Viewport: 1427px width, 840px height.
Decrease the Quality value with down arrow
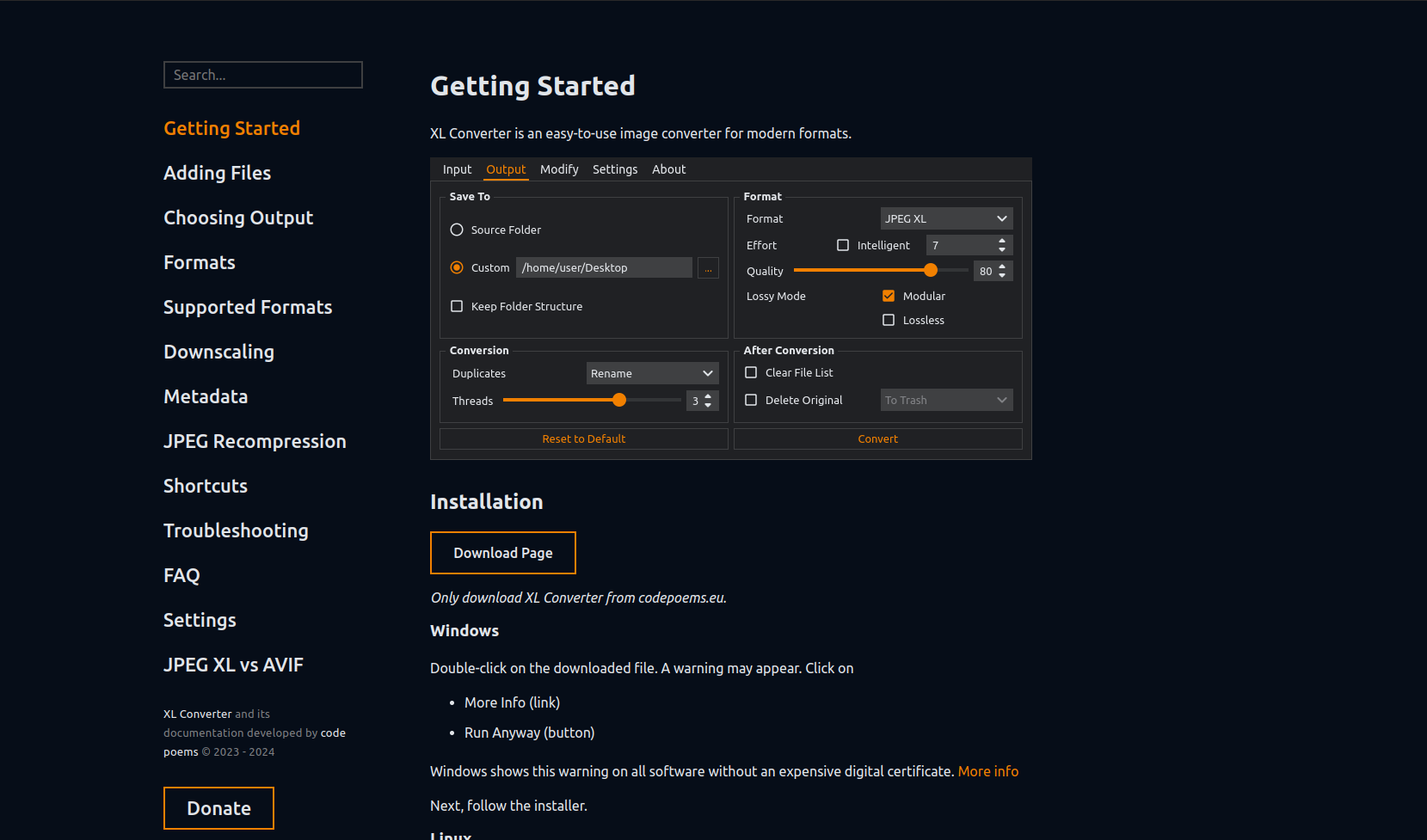1002,275
